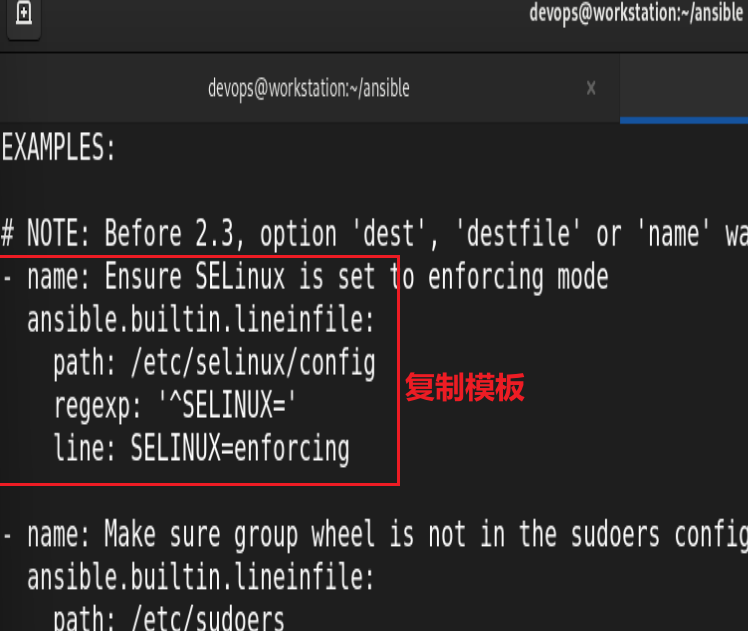The width and height of the screenshot is (748, 631).
Task: Click the first ansible.builtin.lineinfile: line
Action: (x=200, y=320)
